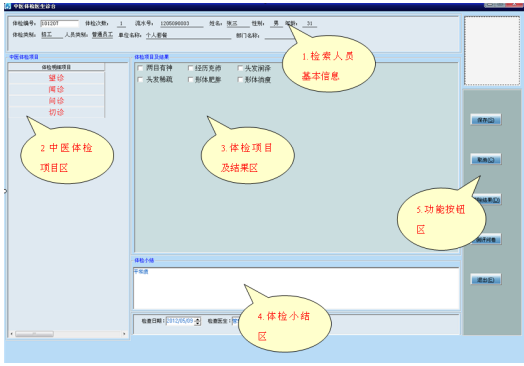Choose 问诊 from the item list
Viewport: 524px width, 366px height.
[x=56, y=101]
